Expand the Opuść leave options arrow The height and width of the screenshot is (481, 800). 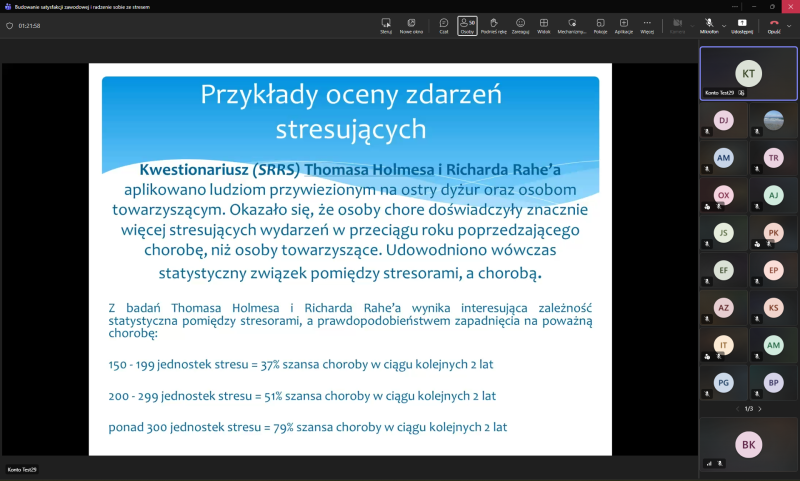789,25
